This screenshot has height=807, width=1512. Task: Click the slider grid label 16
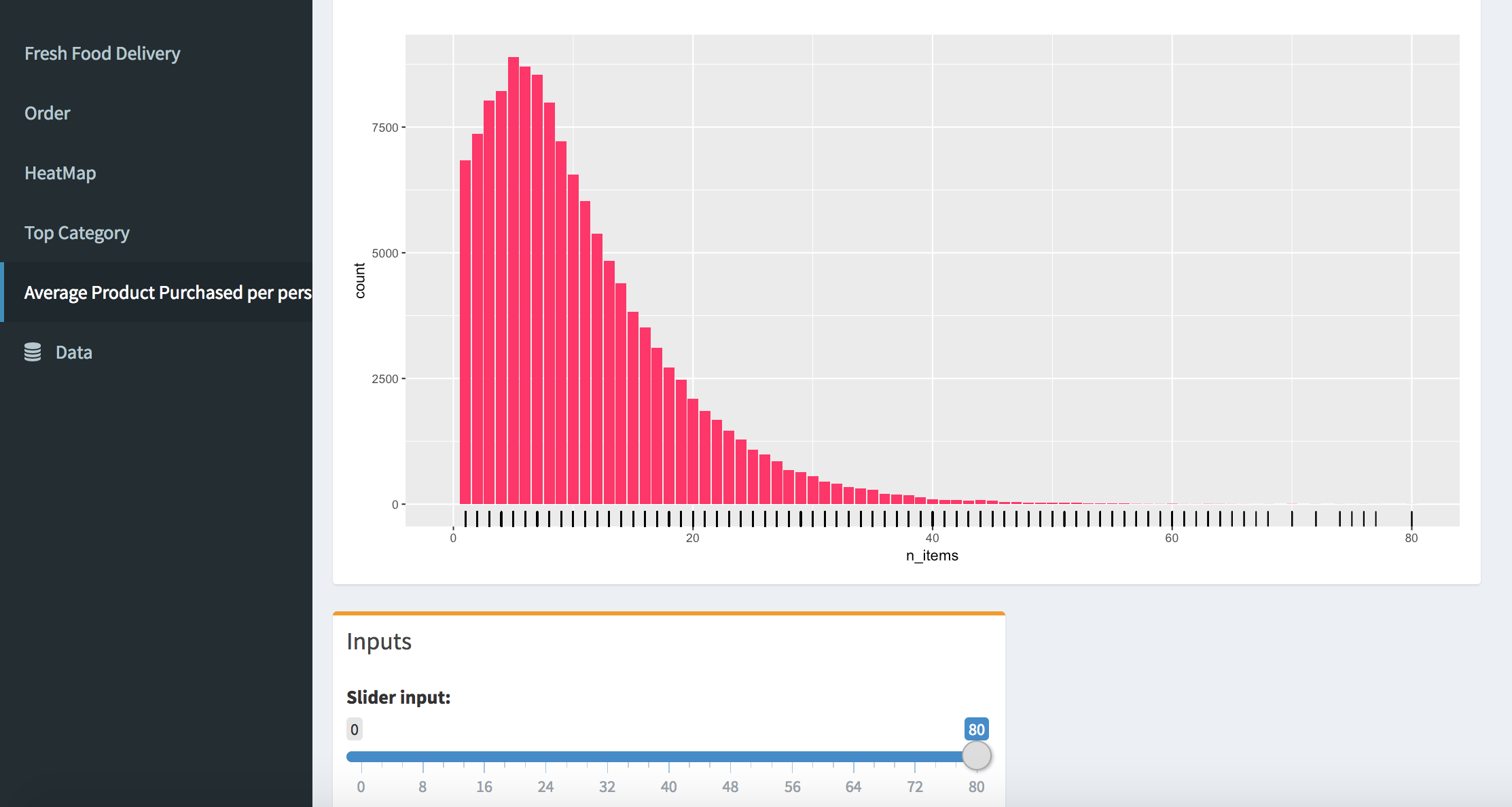[484, 787]
